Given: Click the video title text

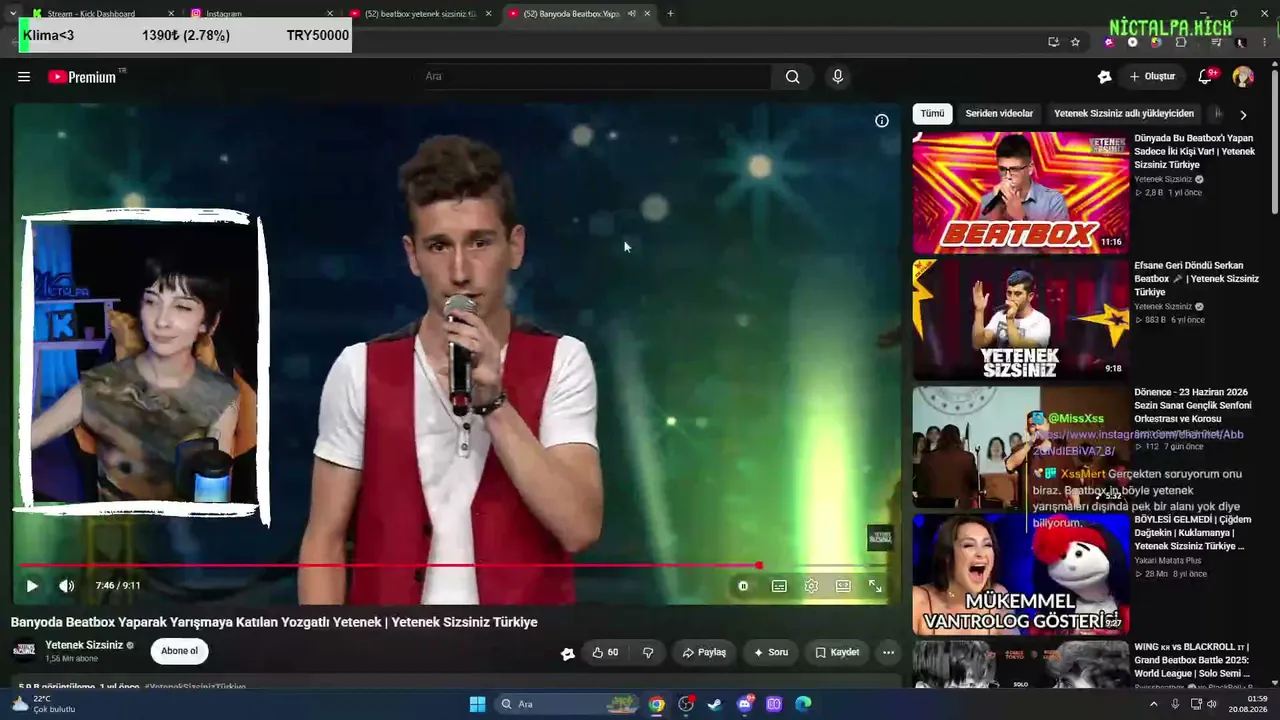Looking at the screenshot, I should pos(274,622).
